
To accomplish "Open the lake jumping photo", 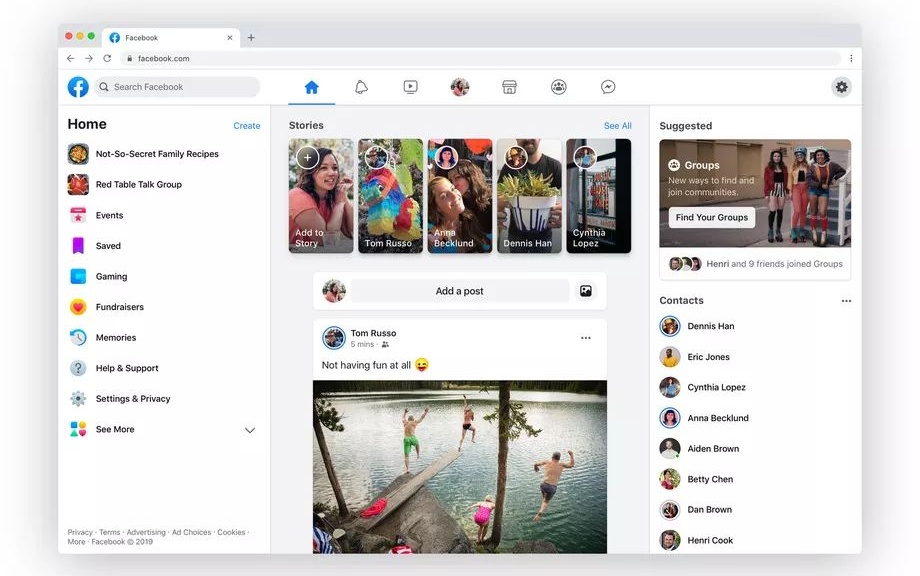I will [x=460, y=467].
